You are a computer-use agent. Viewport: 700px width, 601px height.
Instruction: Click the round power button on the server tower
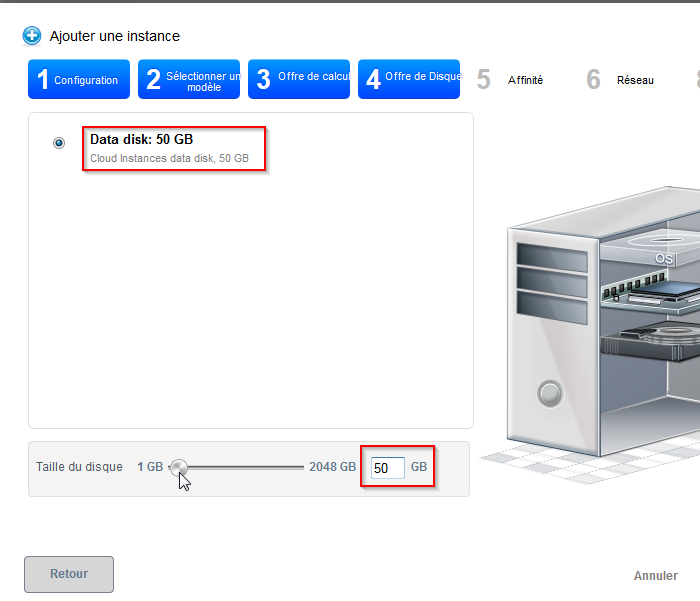pyautogui.click(x=551, y=393)
